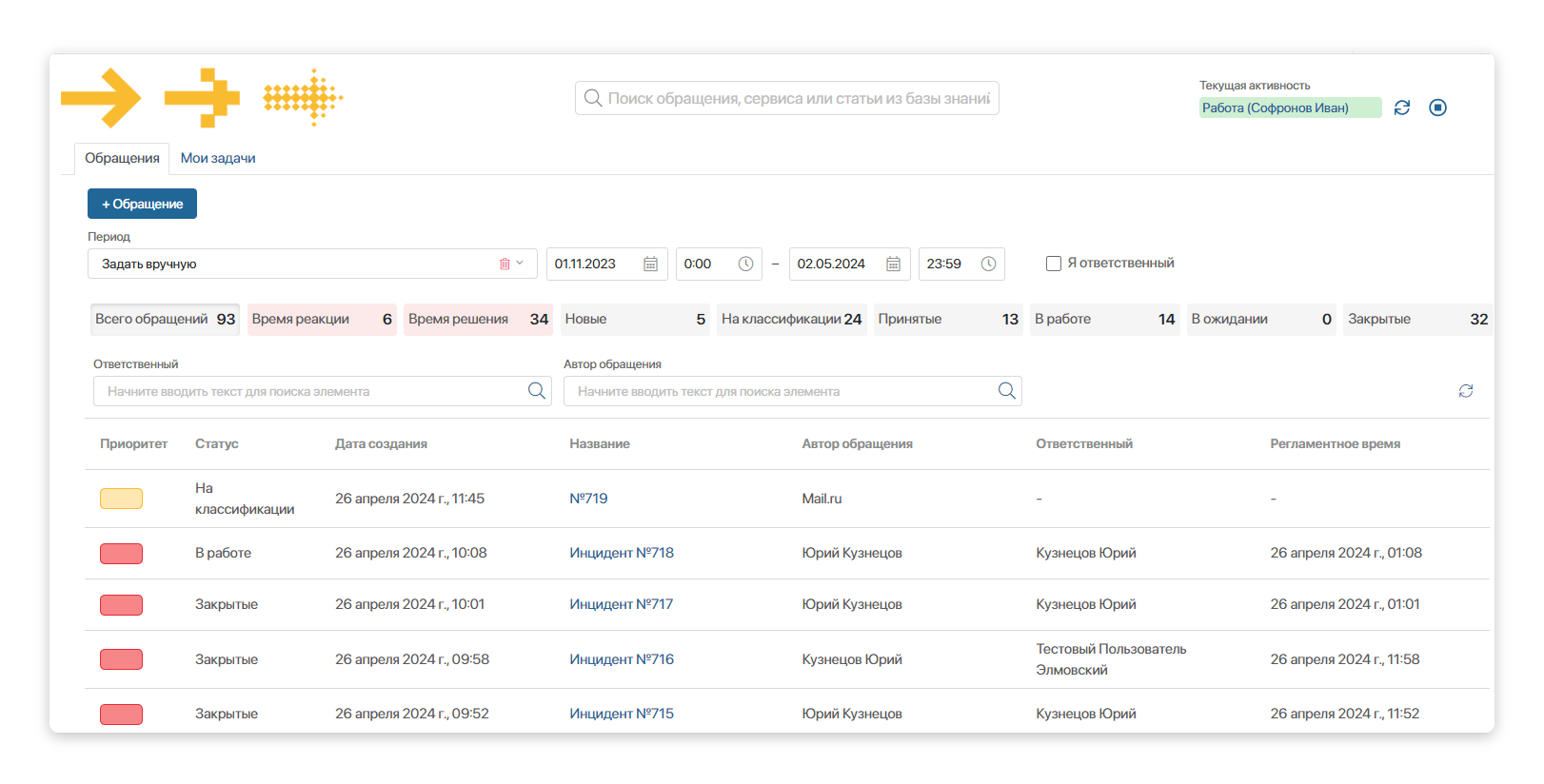Click the Работа (Софронов Иван) activity field

point(1290,108)
